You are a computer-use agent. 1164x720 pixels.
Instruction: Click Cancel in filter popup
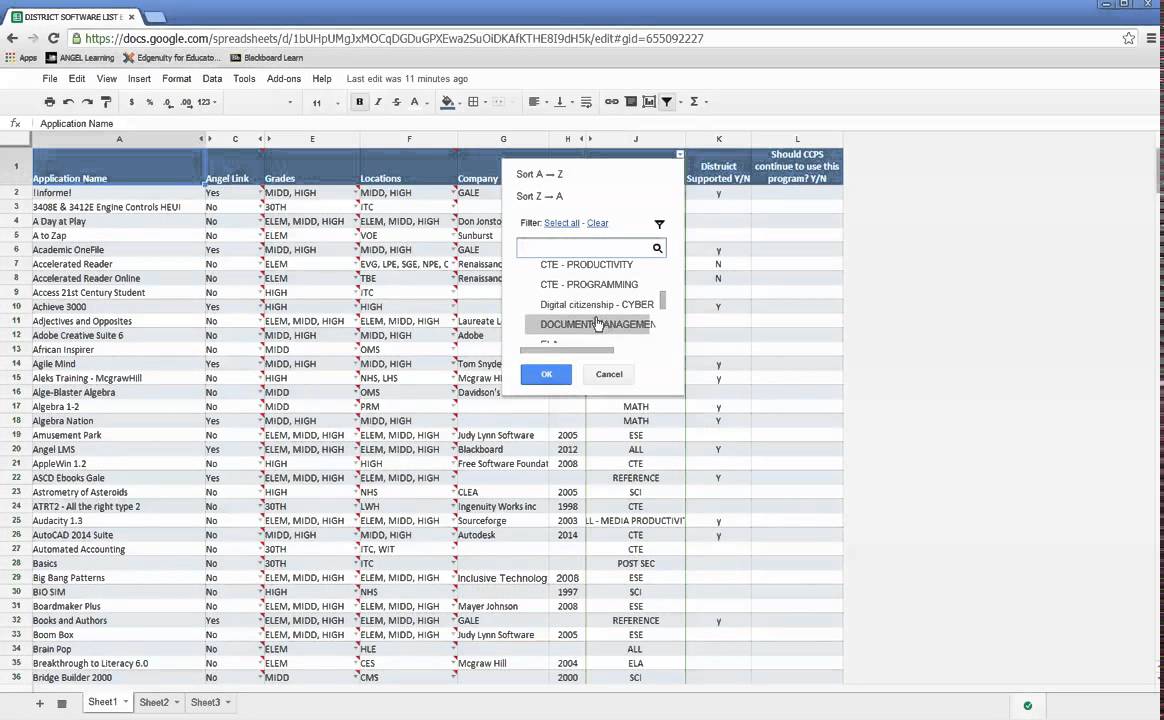click(609, 374)
